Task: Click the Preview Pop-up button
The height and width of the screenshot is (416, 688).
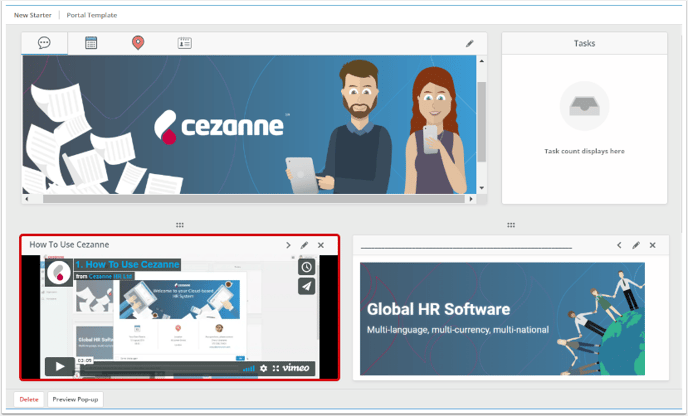Action: pos(75,399)
